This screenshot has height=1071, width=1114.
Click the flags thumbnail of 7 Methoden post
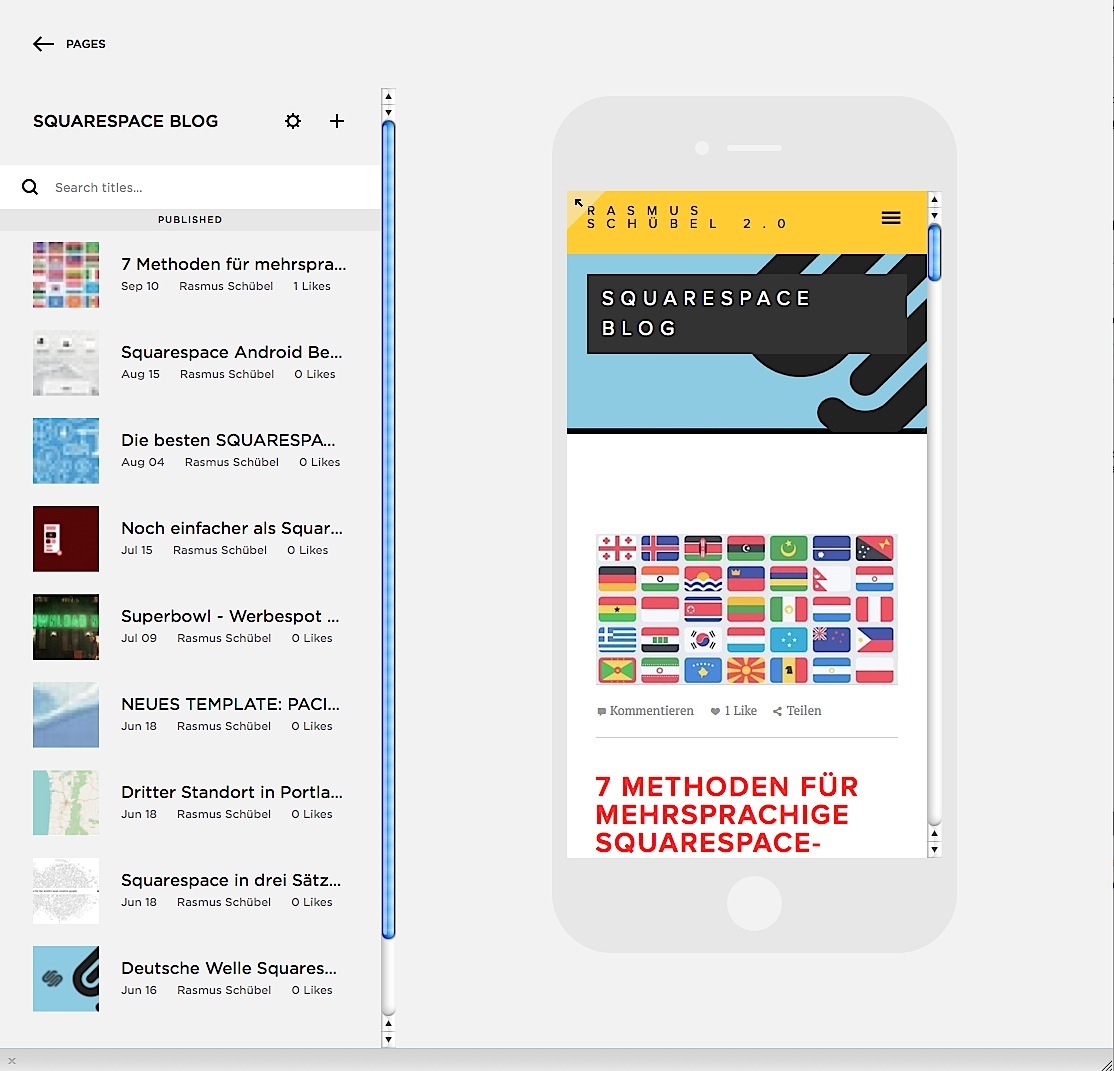[66, 274]
